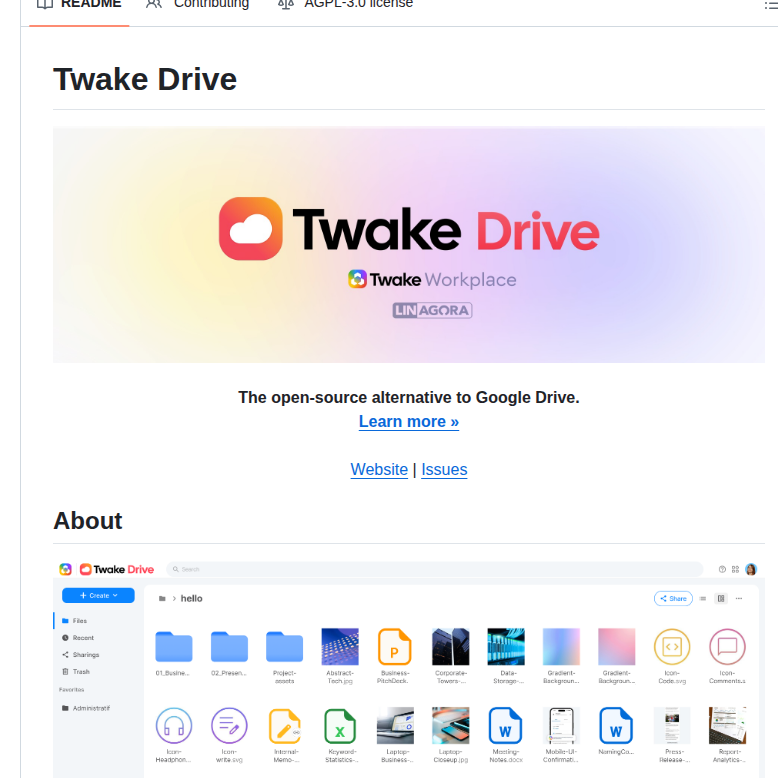The height and width of the screenshot is (778, 778).
Task: Click the Share button in the Drive preview
Action: point(673,598)
